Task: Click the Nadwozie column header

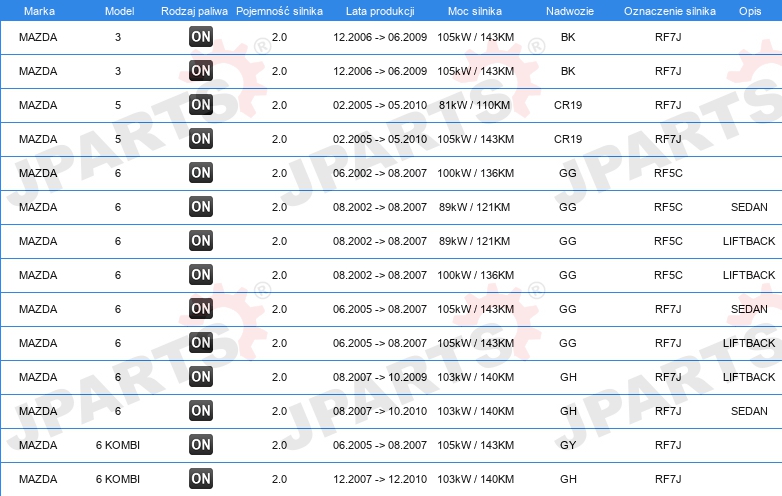Action: tap(570, 11)
